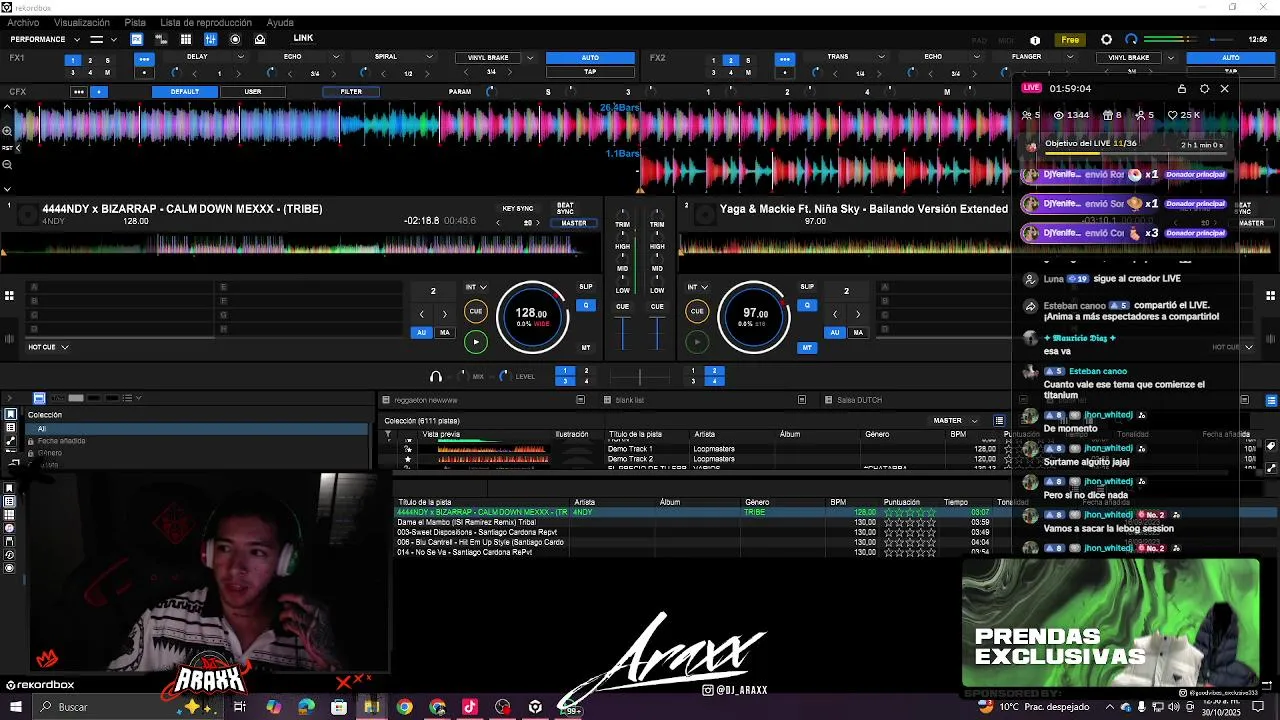Open the Visualización menu
Viewport: 1280px width, 720px height.
(x=82, y=22)
